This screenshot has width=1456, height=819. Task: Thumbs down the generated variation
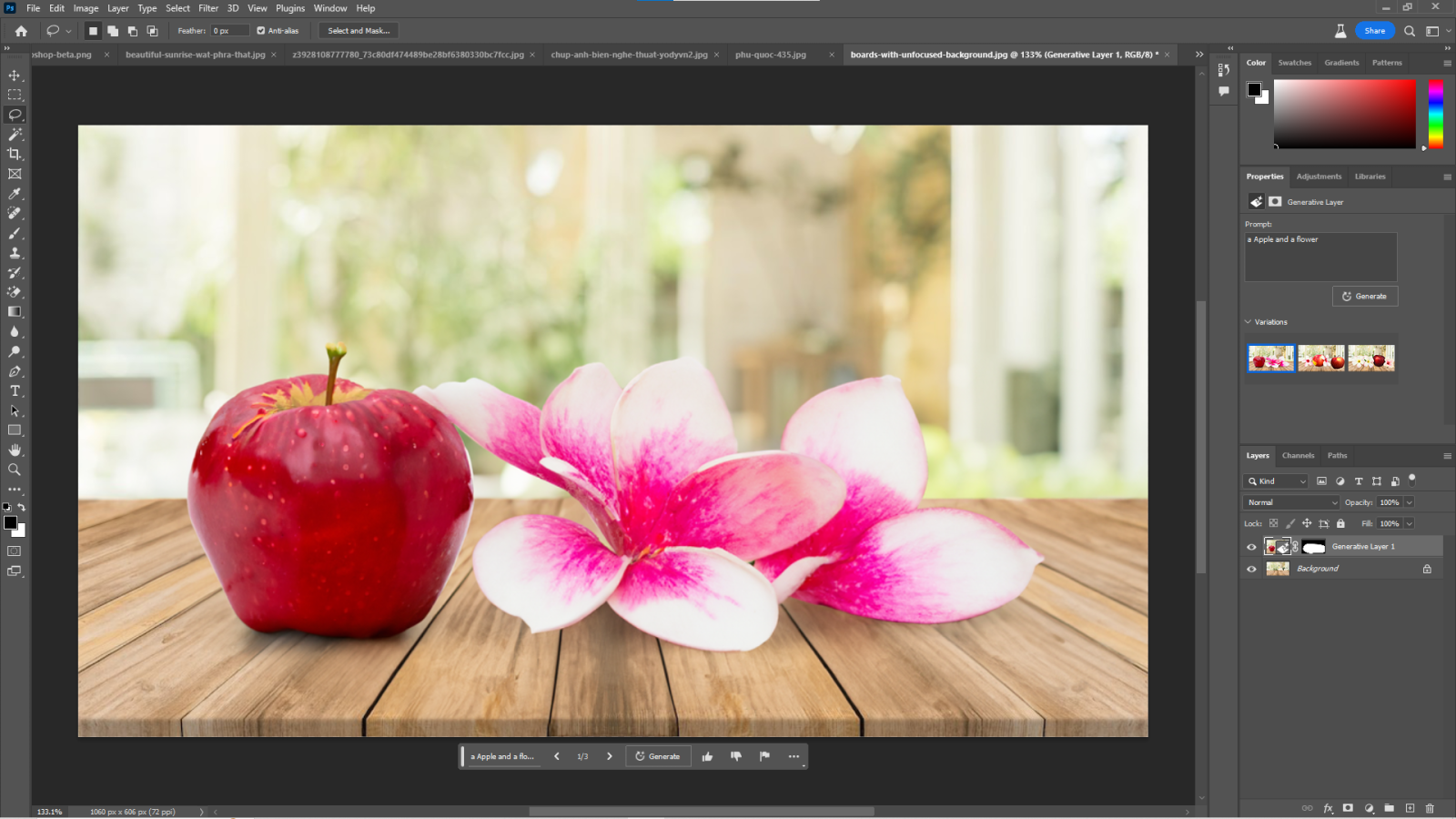(736, 756)
